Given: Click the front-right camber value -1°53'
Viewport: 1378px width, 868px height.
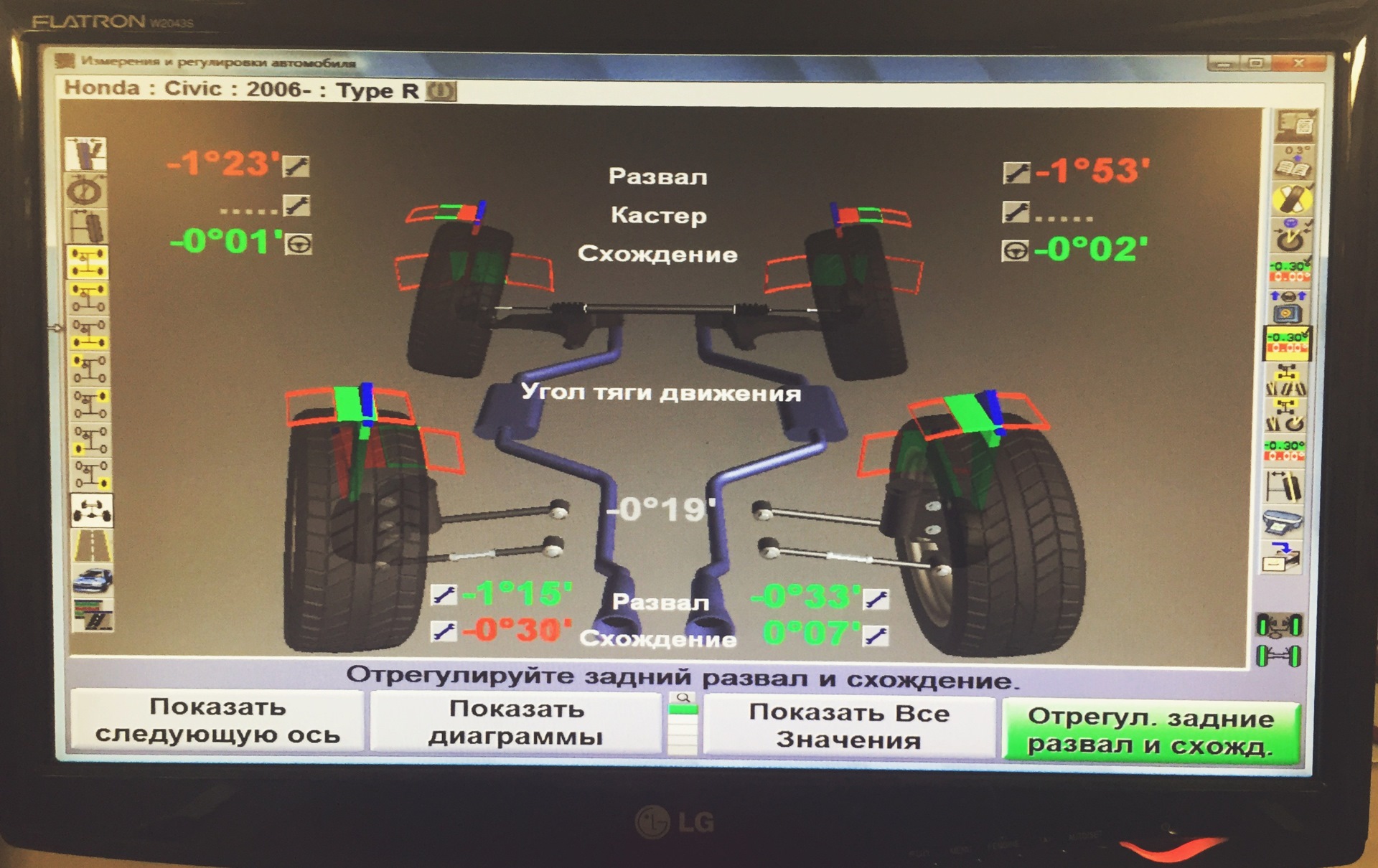Looking at the screenshot, I should pyautogui.click(x=1092, y=171).
